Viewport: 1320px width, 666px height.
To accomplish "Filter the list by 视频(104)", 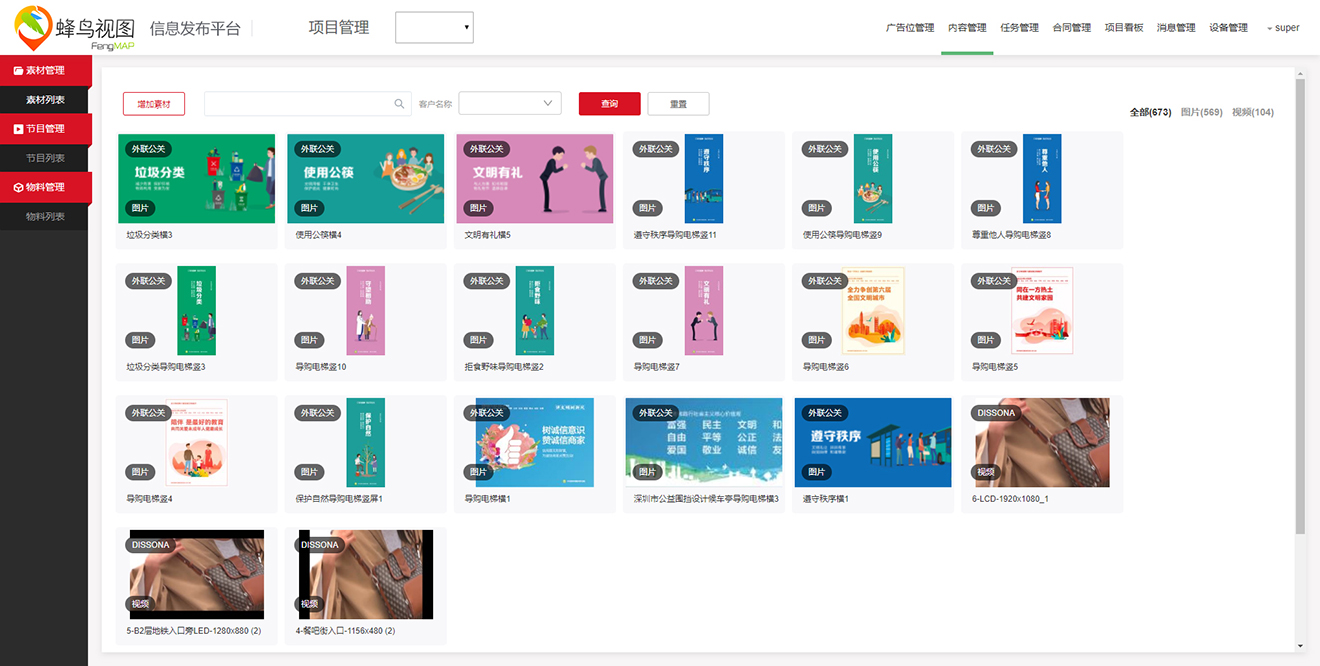I will pos(1252,112).
